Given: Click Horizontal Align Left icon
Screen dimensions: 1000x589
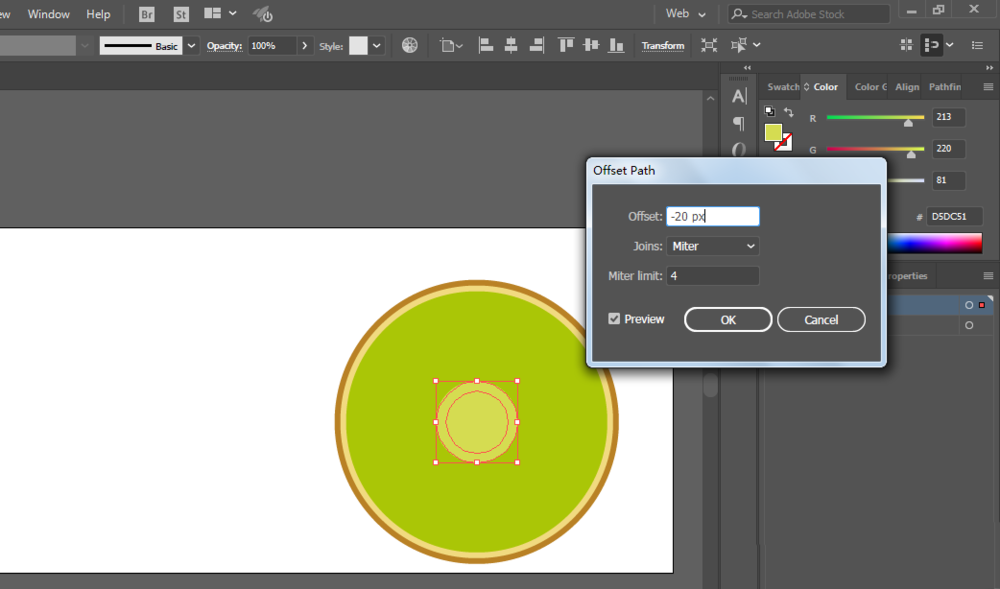Looking at the screenshot, I should pos(485,45).
